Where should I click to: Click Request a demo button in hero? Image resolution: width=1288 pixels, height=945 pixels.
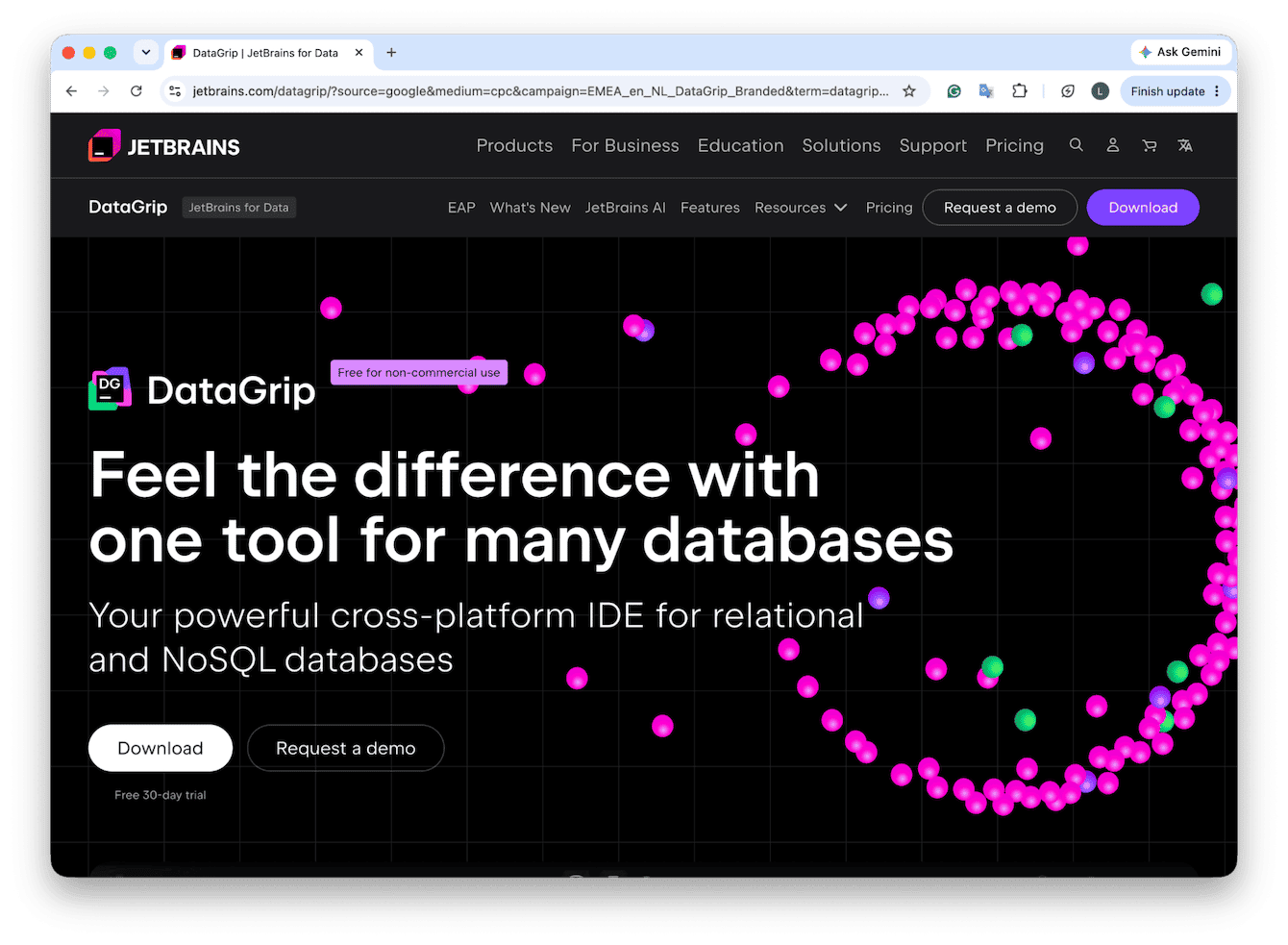[x=346, y=748]
